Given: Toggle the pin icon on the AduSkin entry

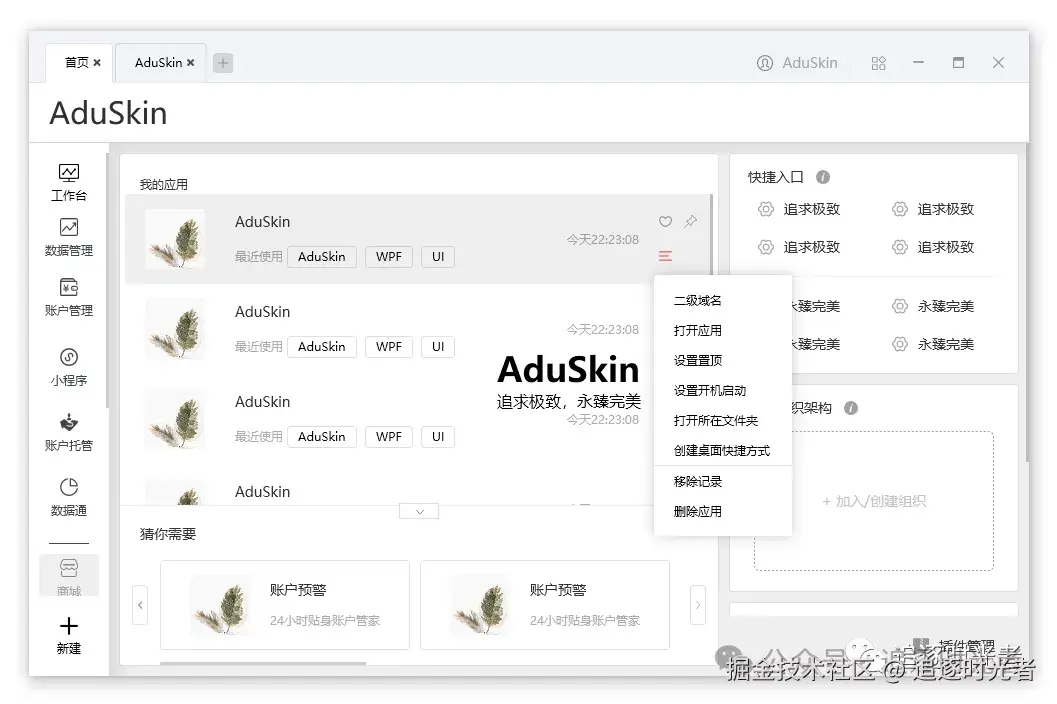Looking at the screenshot, I should point(689,221).
